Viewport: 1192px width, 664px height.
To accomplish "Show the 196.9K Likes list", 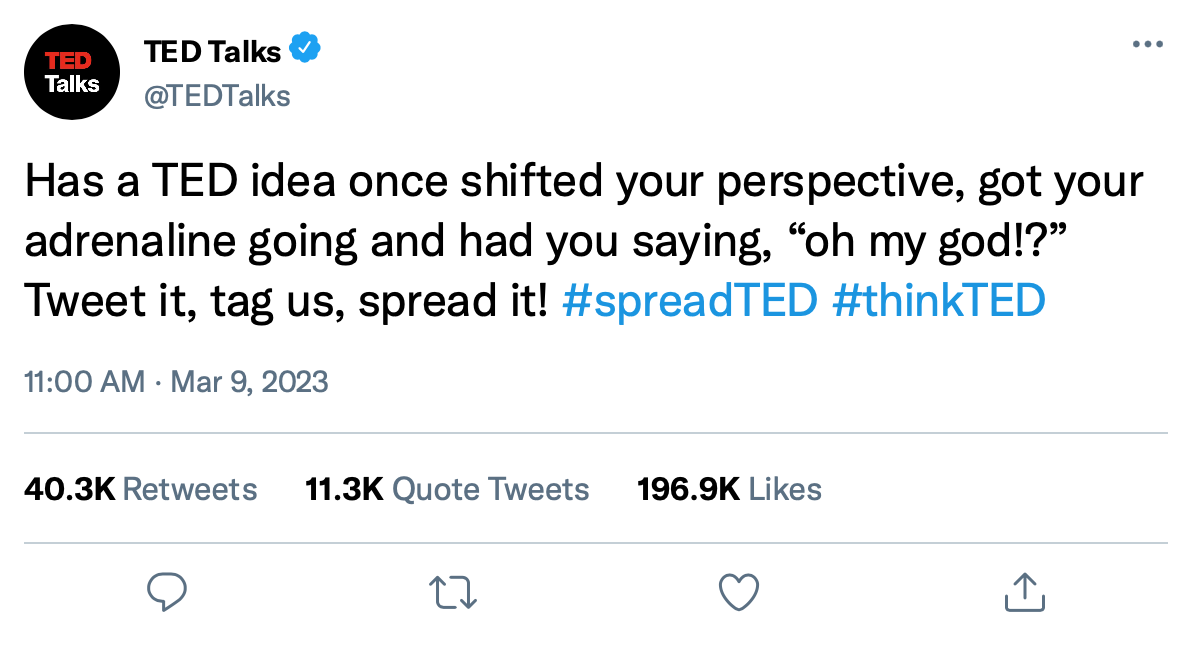I will click(729, 489).
